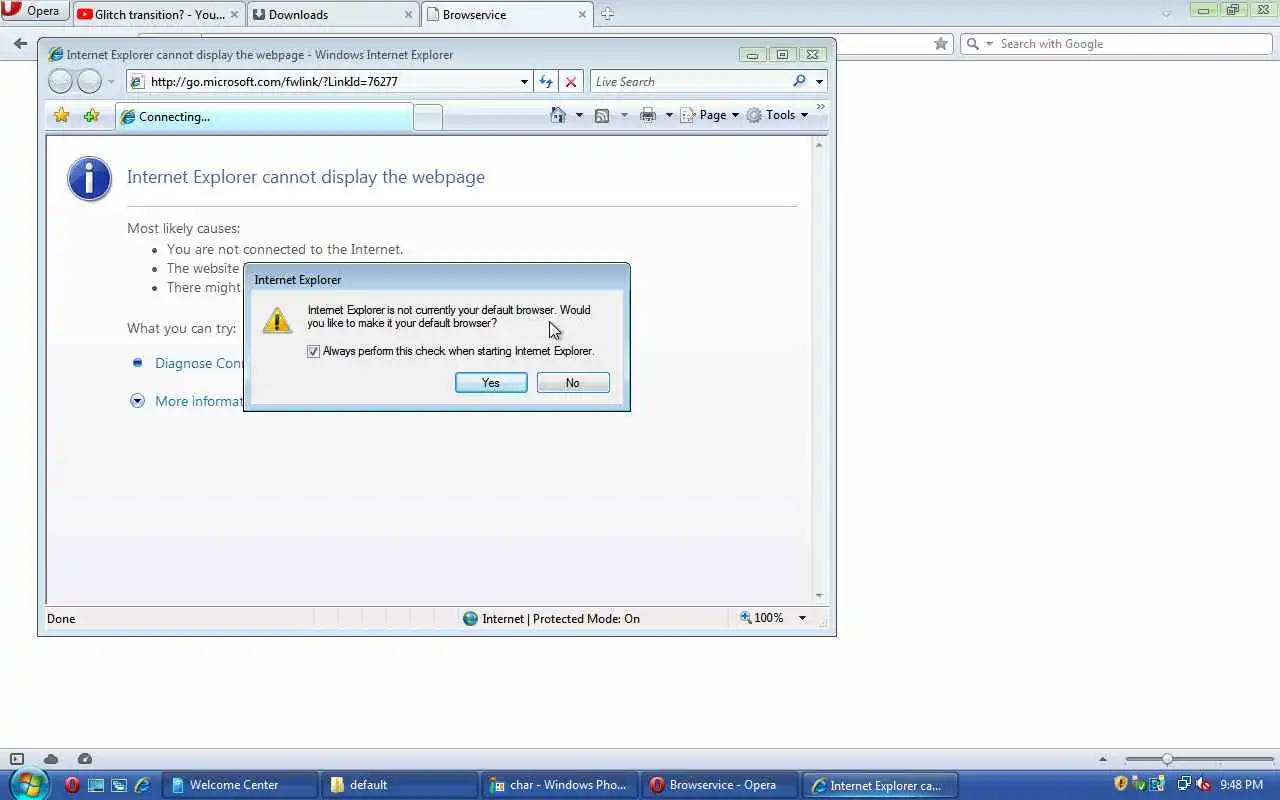1280x800 pixels.
Task: Open the Live Search provider dropdown
Action: coord(819,82)
